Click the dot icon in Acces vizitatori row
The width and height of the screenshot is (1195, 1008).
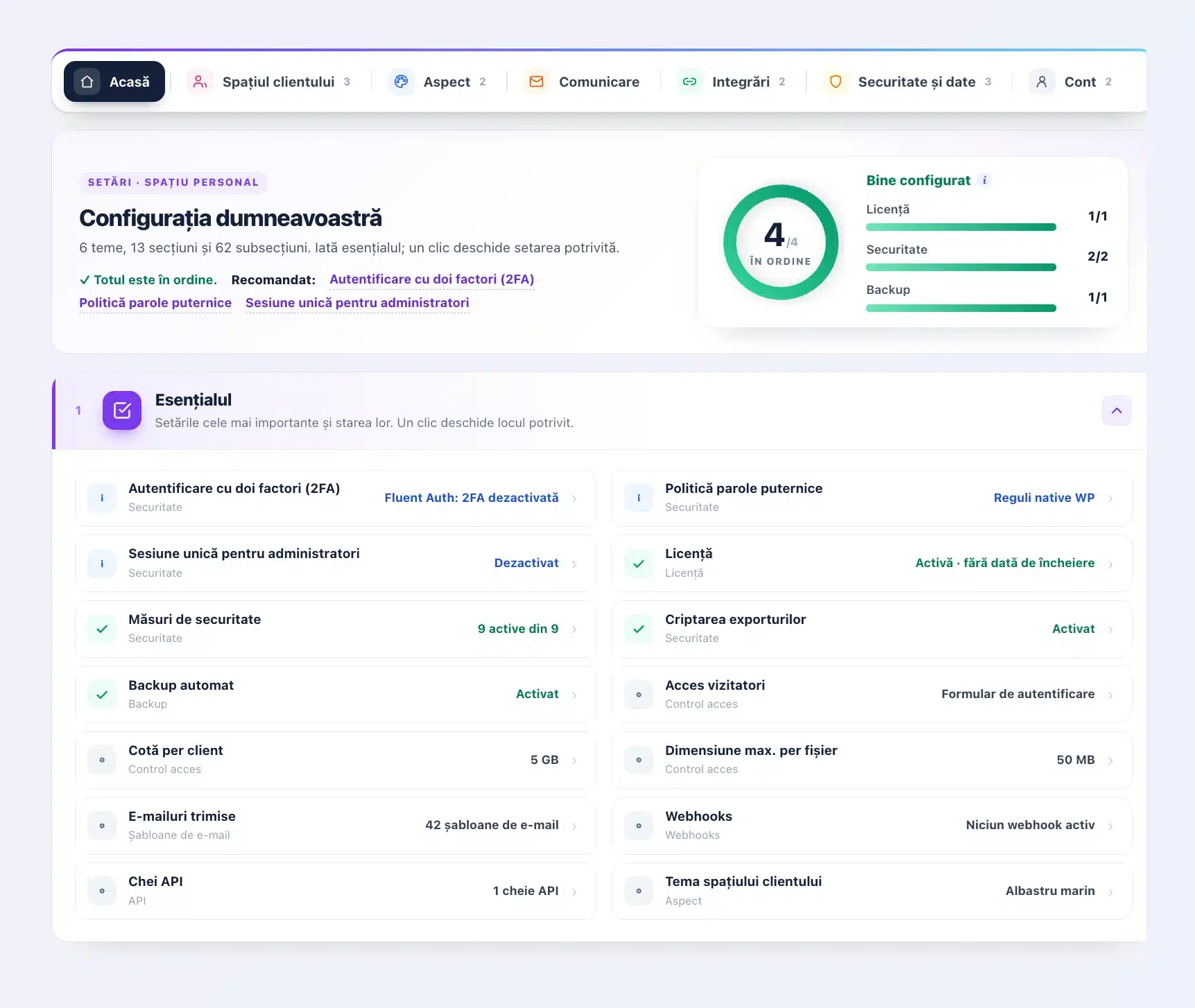tap(639, 695)
